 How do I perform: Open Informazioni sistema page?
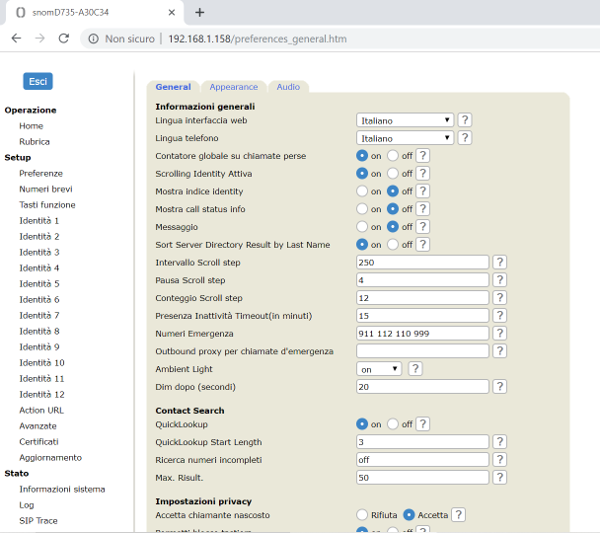pos(62,489)
